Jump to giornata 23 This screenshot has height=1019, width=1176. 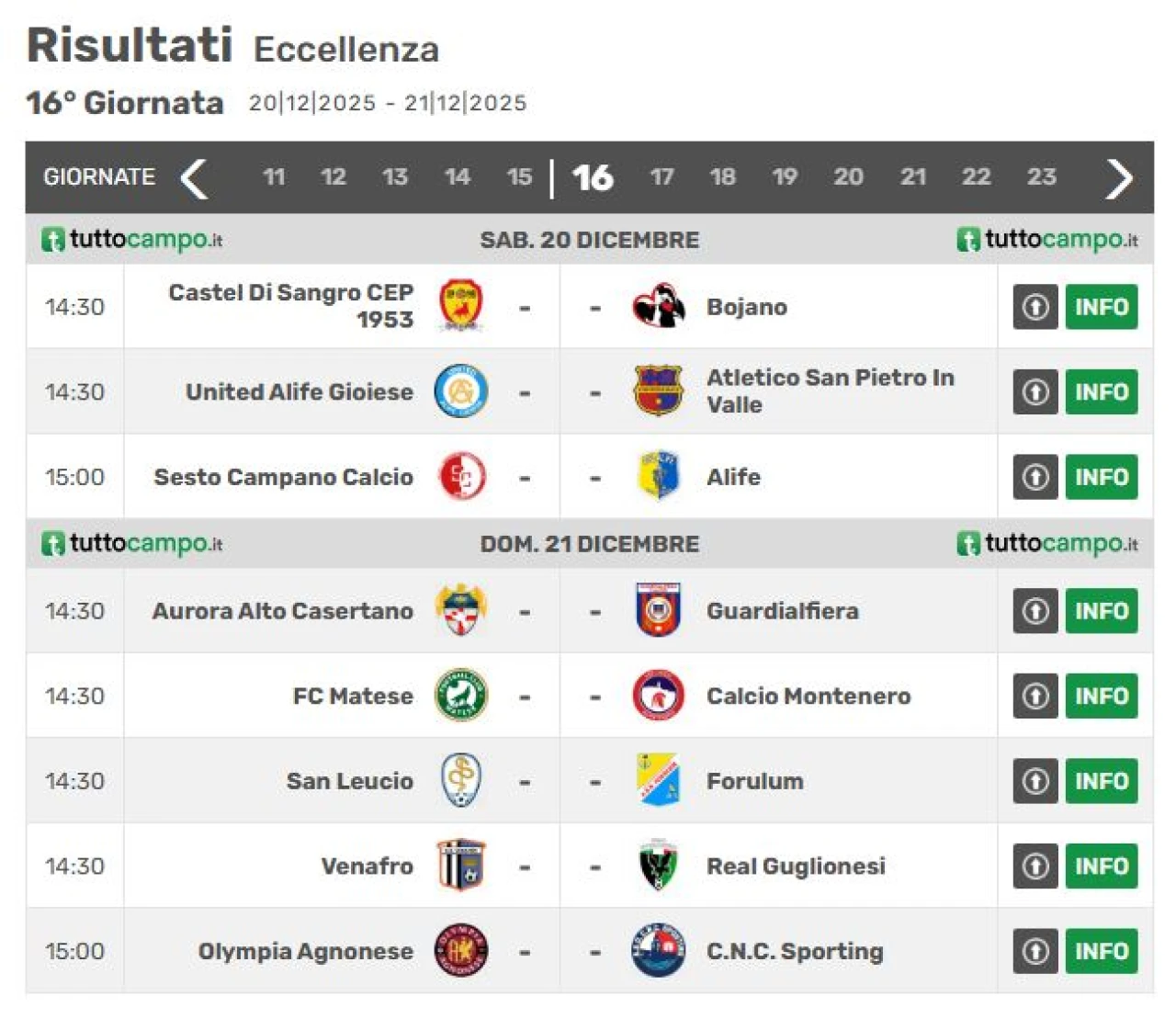coord(1041,176)
